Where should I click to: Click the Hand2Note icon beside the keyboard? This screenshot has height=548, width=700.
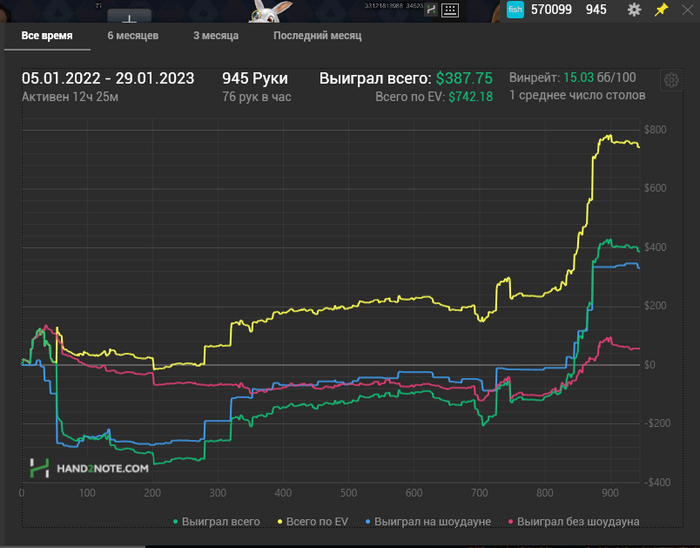431,9
